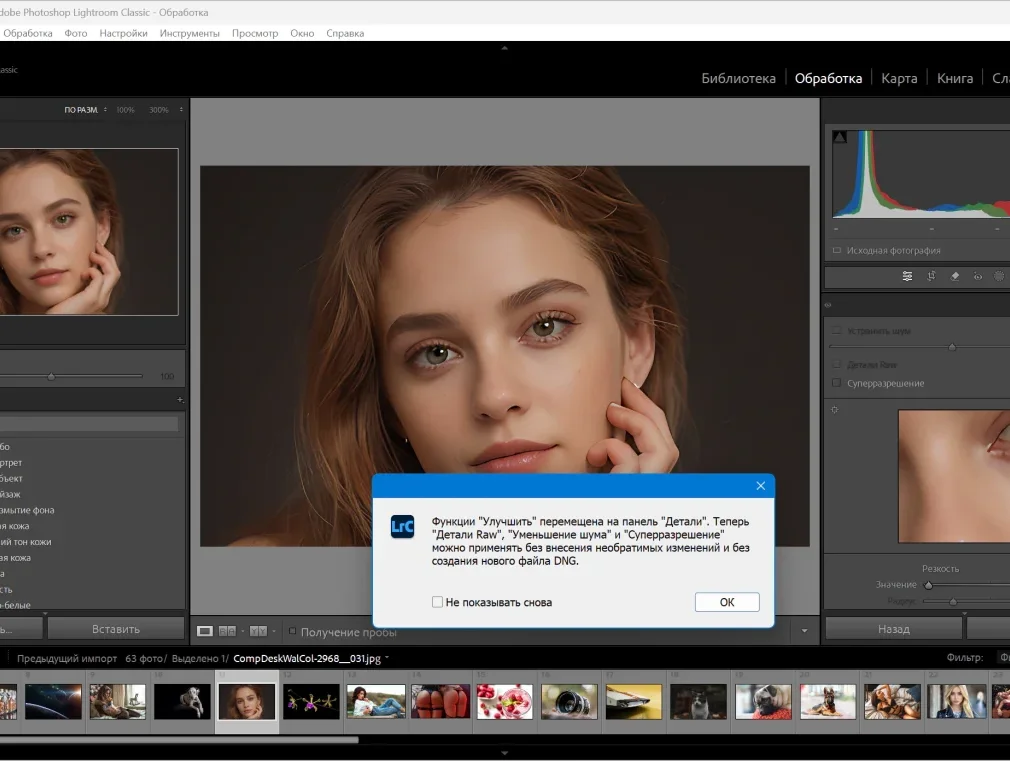Open the Edit sliders tool icon
The width and height of the screenshot is (1010, 761).
click(x=907, y=277)
